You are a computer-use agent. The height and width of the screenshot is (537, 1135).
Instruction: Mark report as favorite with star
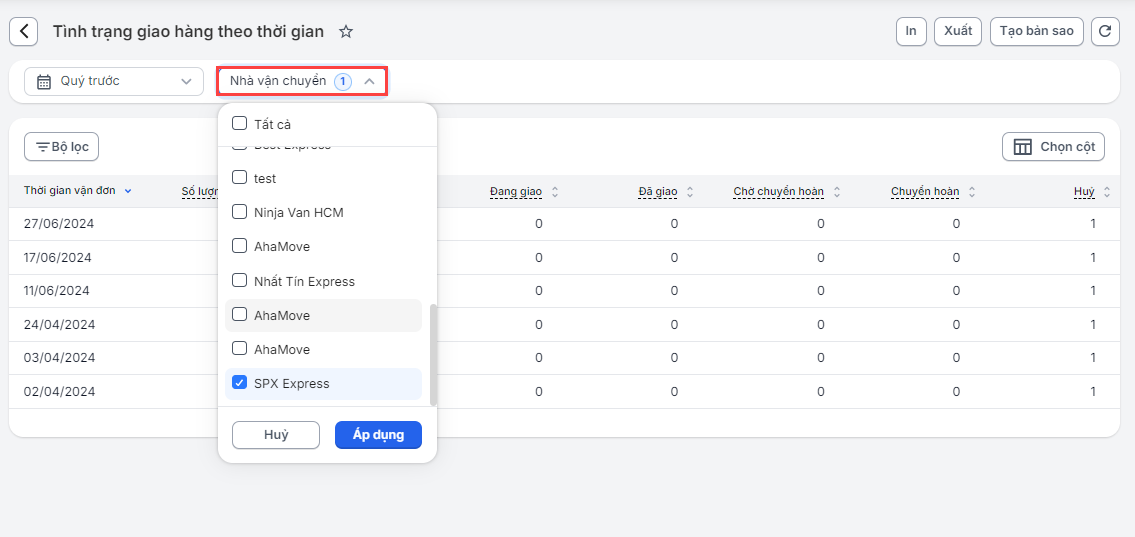tap(346, 32)
